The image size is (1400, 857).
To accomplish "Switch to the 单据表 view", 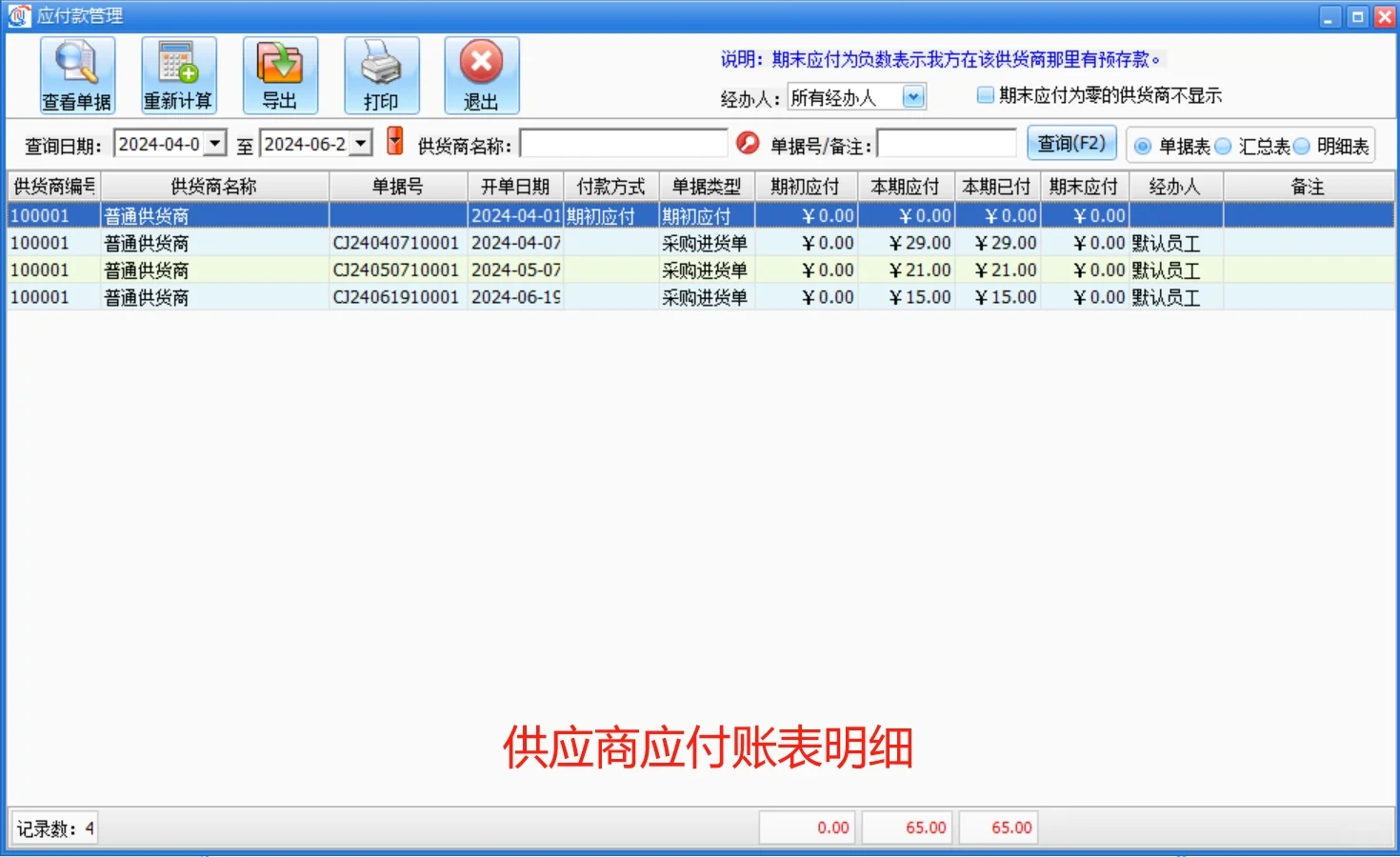I will pyautogui.click(x=1142, y=145).
